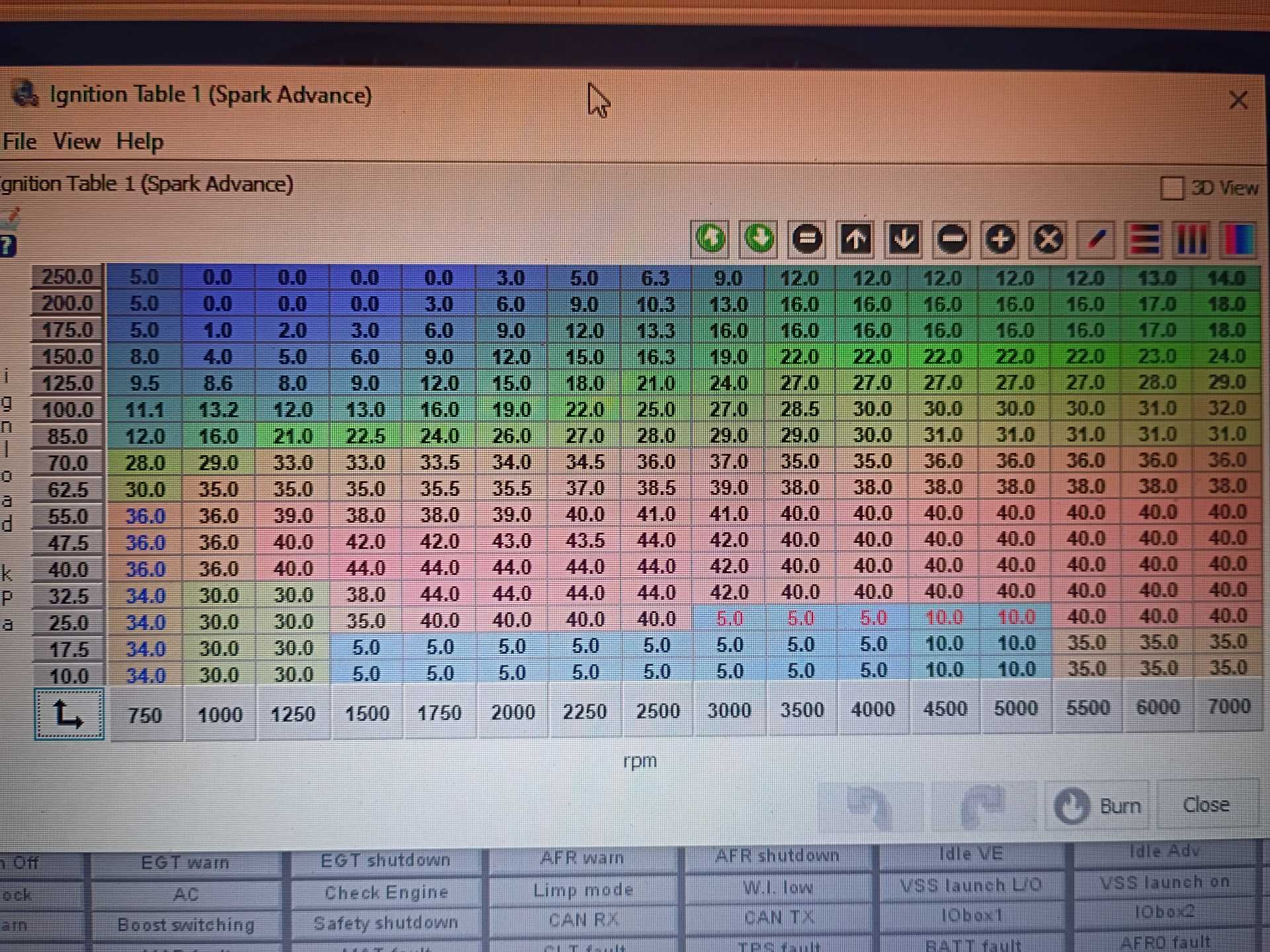Click AFR shutdown indicator in main window
The image size is (1270, 952).
point(777,855)
